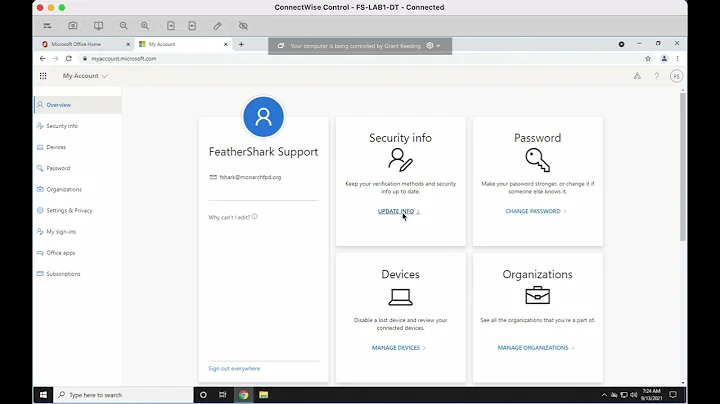This screenshot has width=720, height=404.
Task: Click the MANAGE ORGANIZATIONS link
Action: click(536, 348)
